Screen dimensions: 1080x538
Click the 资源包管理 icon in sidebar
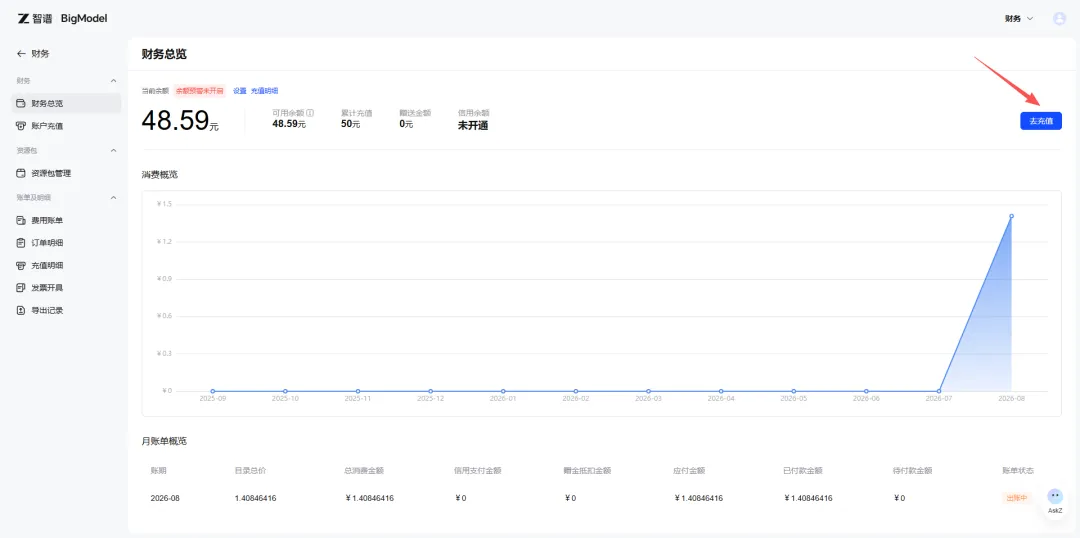(x=21, y=174)
